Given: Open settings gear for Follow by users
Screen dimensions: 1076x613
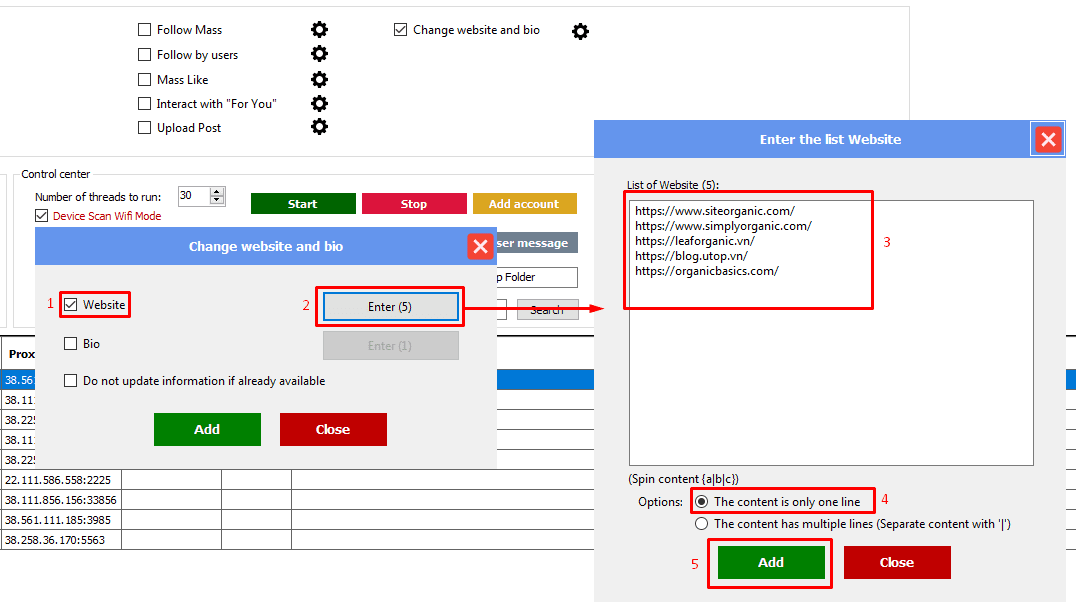Looking at the screenshot, I should [x=319, y=54].
